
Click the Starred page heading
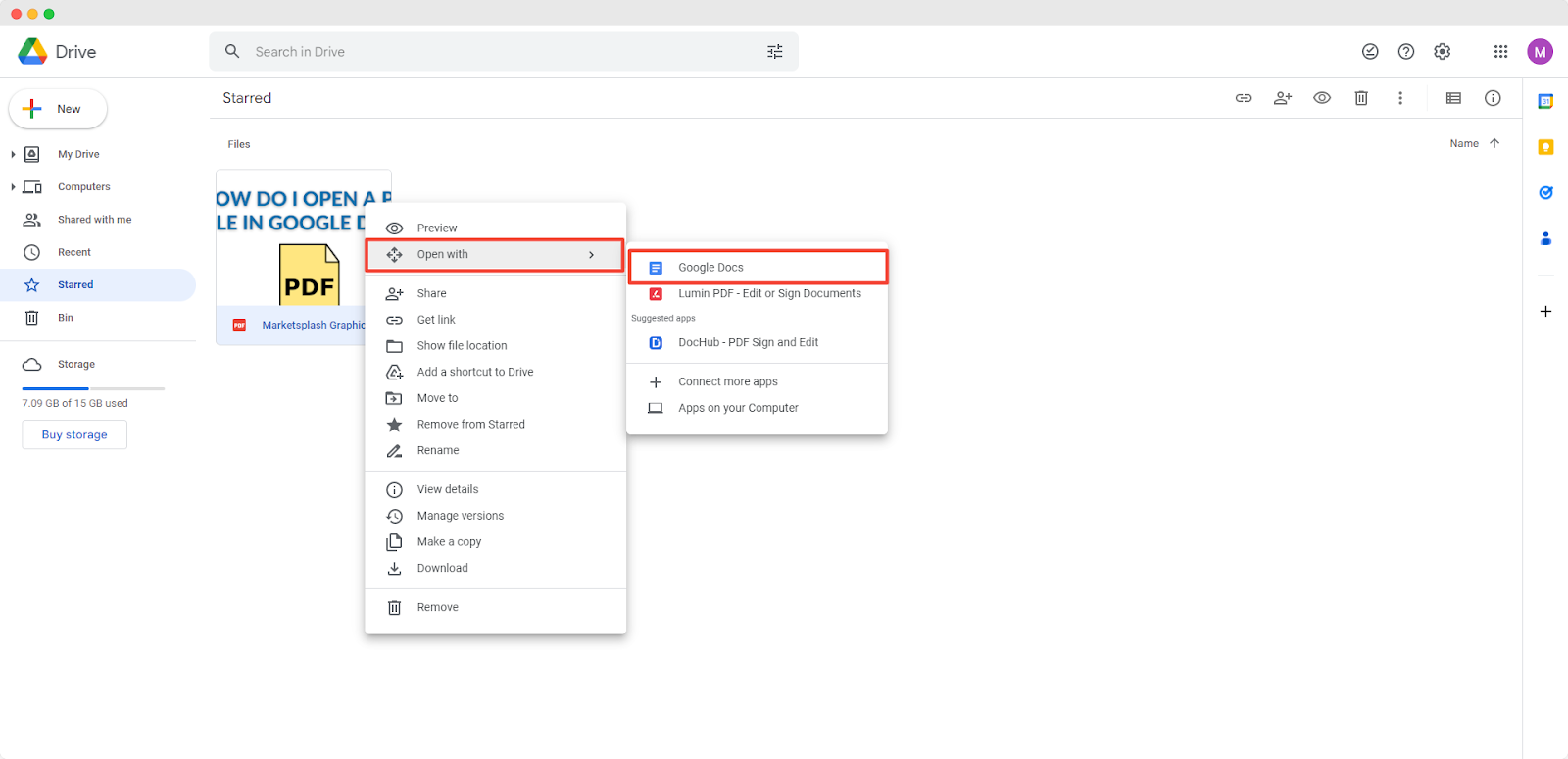pyautogui.click(x=247, y=98)
